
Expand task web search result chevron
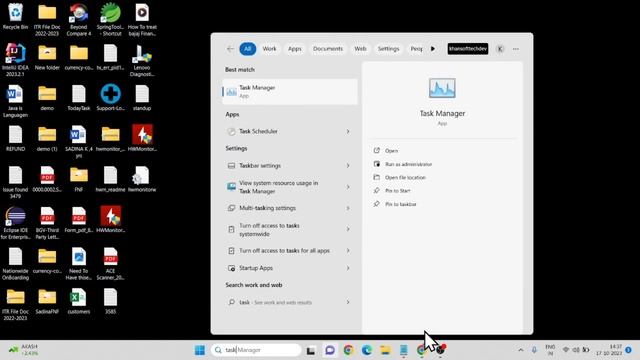click(x=348, y=302)
